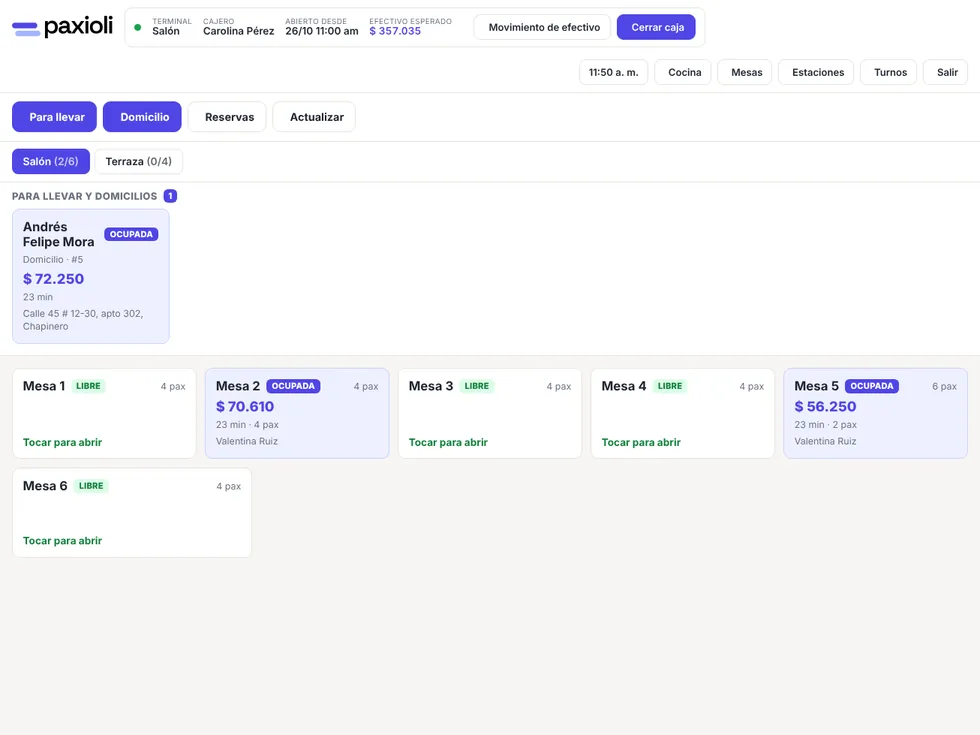Click the cashier name Carolina Pérez

click(x=239, y=31)
